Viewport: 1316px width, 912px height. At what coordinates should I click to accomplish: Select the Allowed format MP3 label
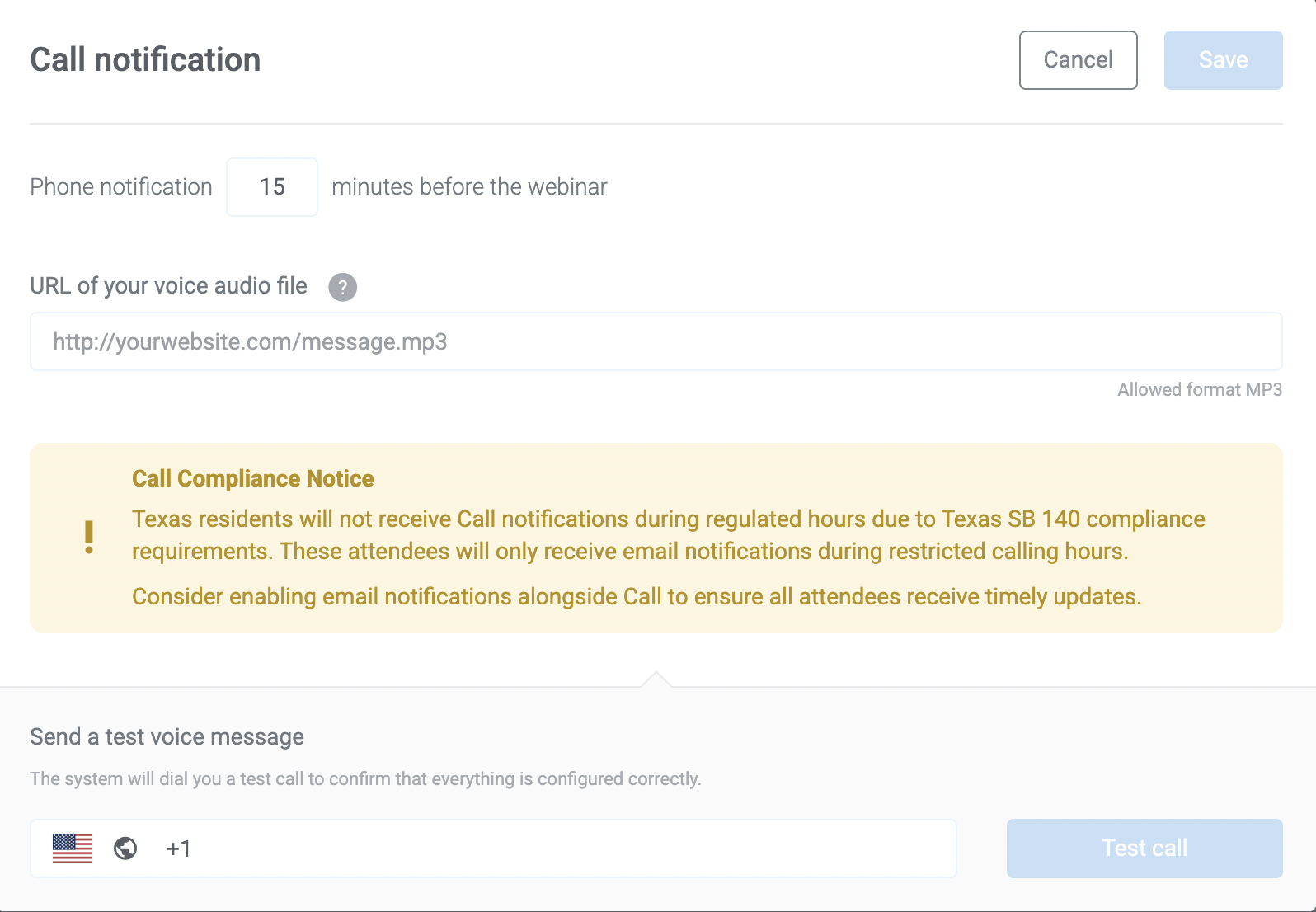coord(1199,388)
